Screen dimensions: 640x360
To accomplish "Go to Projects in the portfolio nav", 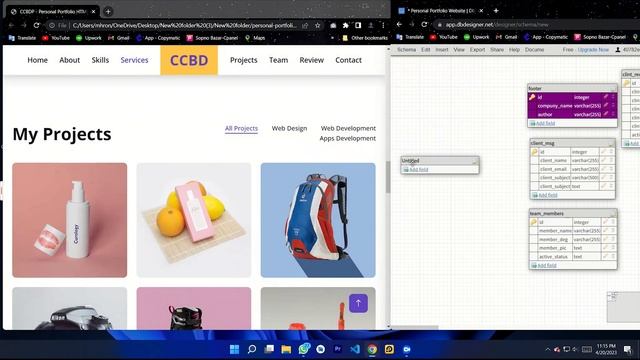I will (x=244, y=60).
